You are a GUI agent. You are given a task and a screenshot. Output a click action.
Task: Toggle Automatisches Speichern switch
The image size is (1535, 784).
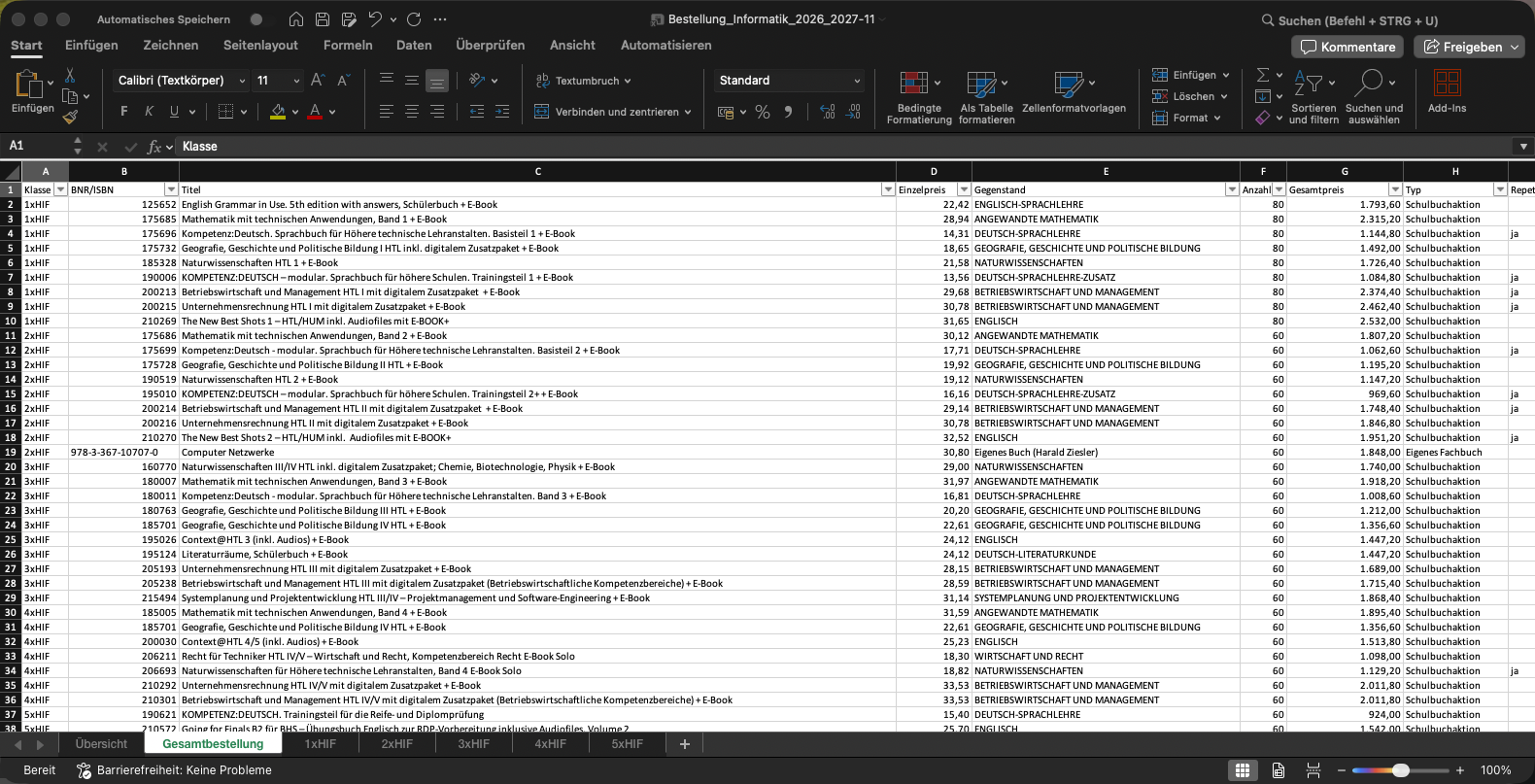tap(256, 19)
